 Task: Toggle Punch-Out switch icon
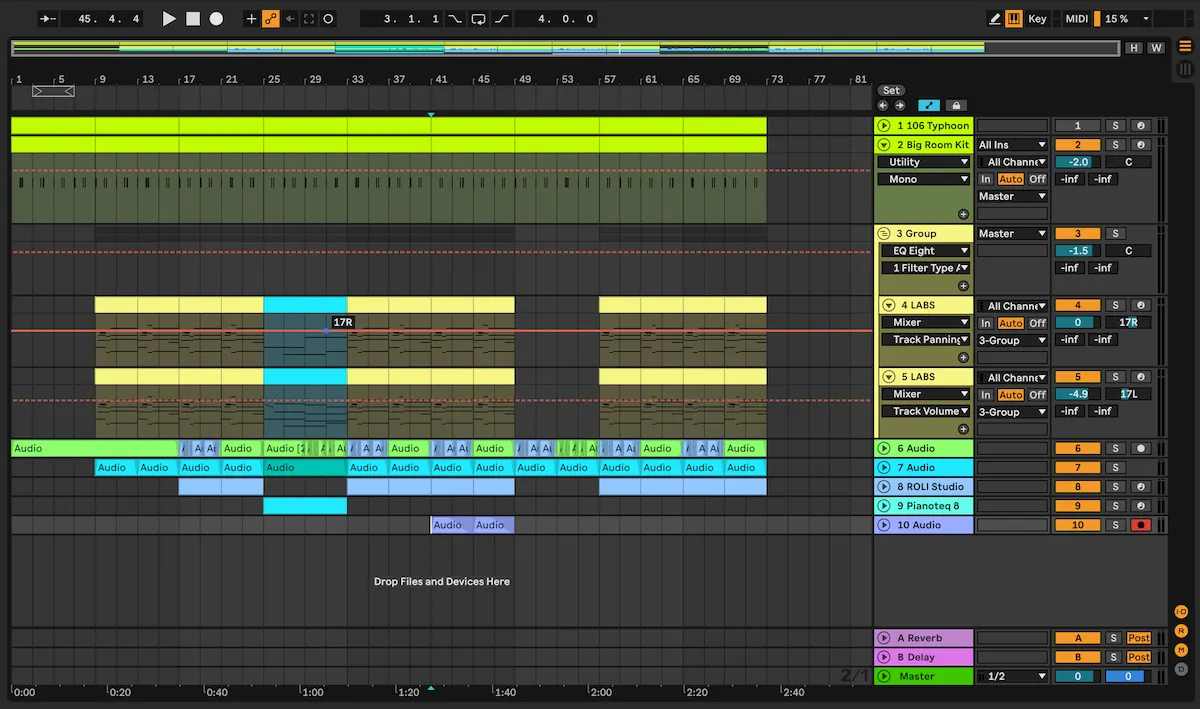[x=501, y=19]
